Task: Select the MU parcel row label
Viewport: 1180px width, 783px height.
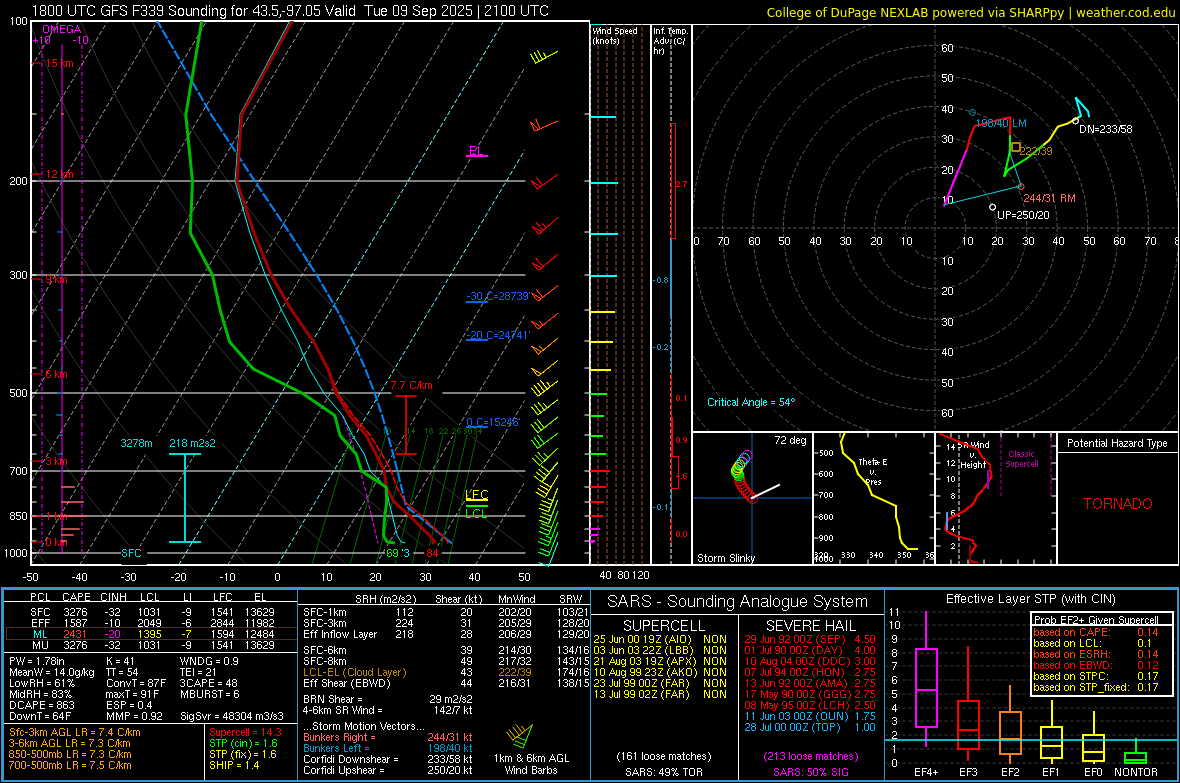Action: pyautogui.click(x=40, y=644)
